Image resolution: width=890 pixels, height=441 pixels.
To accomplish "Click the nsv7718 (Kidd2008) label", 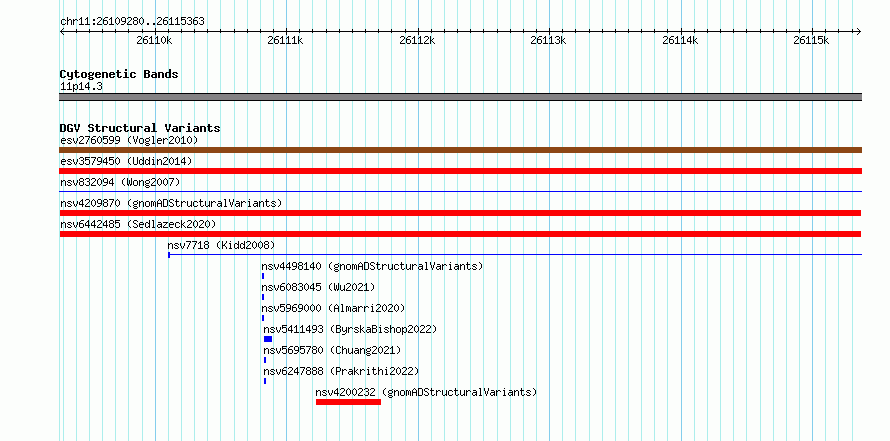I will 221,245.
